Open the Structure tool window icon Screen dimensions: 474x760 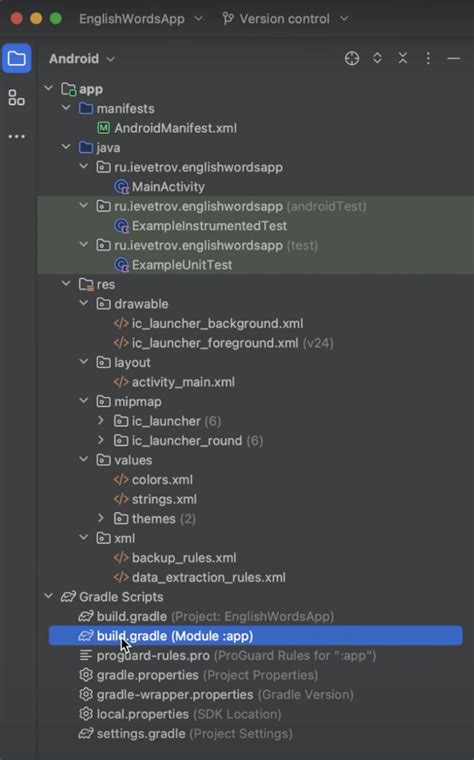pyautogui.click(x=16, y=97)
